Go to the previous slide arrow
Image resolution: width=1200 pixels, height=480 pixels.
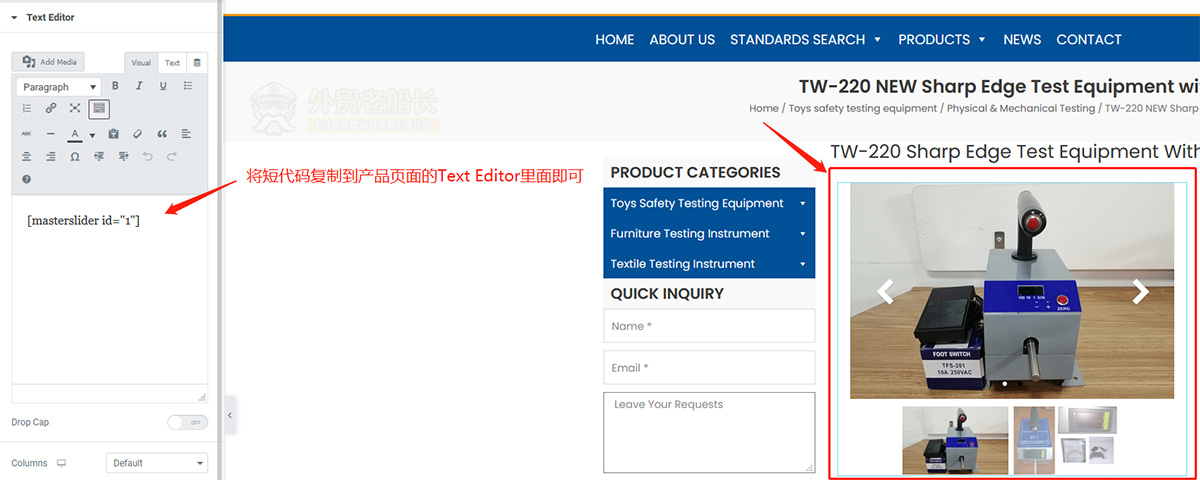click(884, 292)
